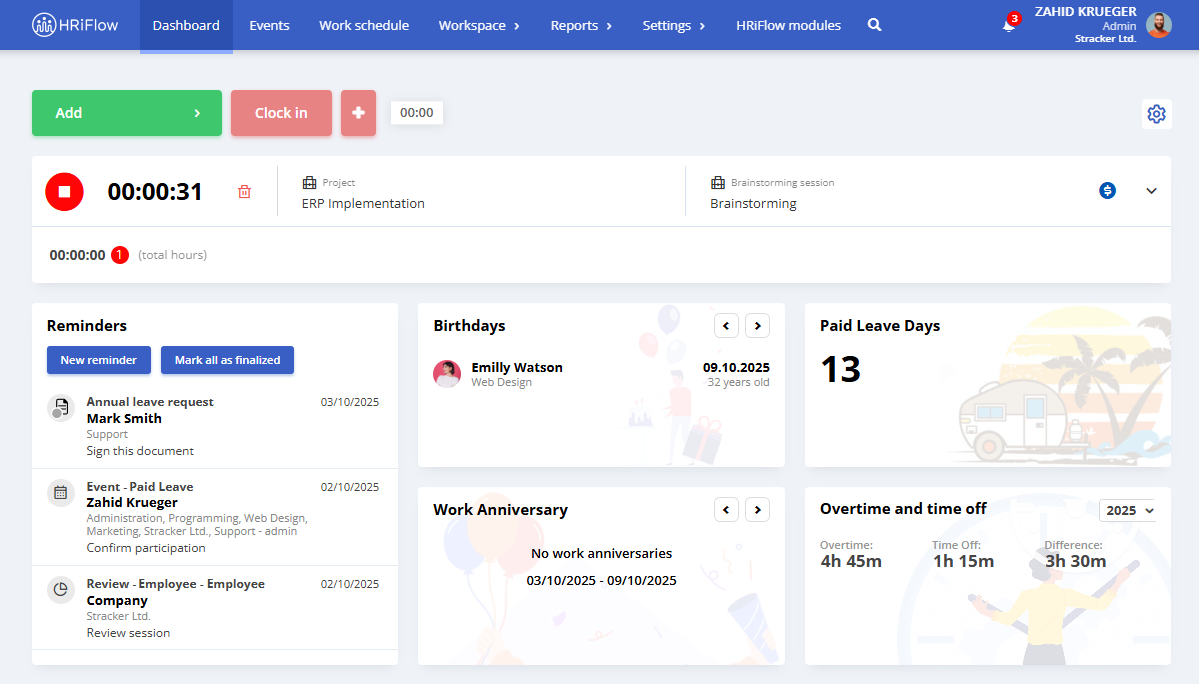Click the 00:00 time field

tap(417, 113)
